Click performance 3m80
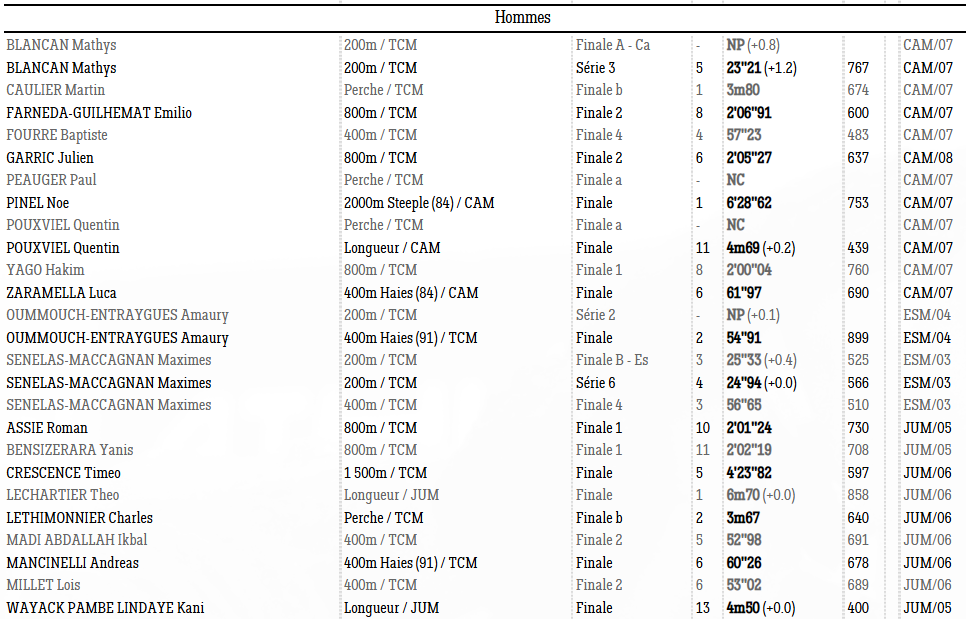The image size is (966, 619). [743, 90]
